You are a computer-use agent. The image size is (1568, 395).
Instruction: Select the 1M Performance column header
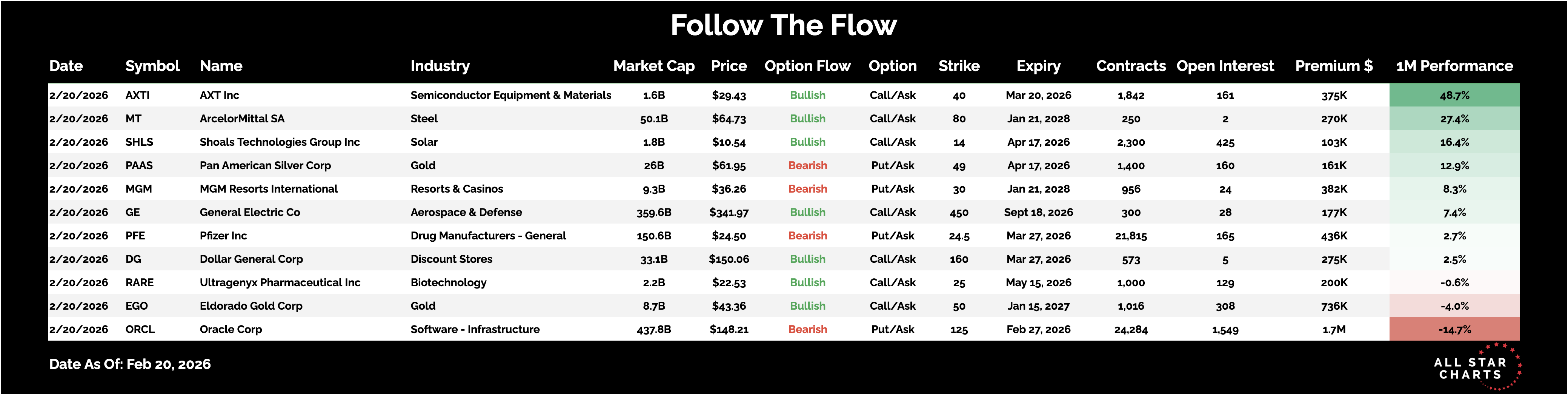[1454, 66]
